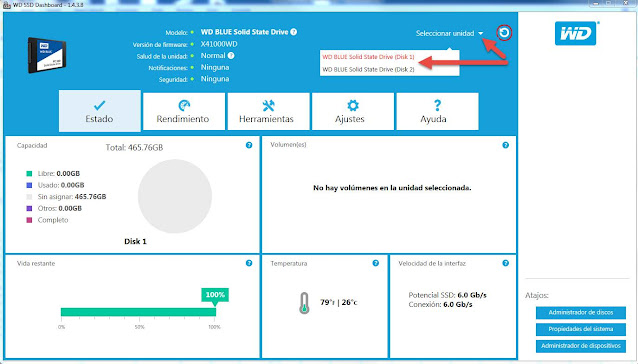Click the Disk 1 label under chart
Image resolution: width=638 pixels, height=364 pixels.
coord(135,241)
